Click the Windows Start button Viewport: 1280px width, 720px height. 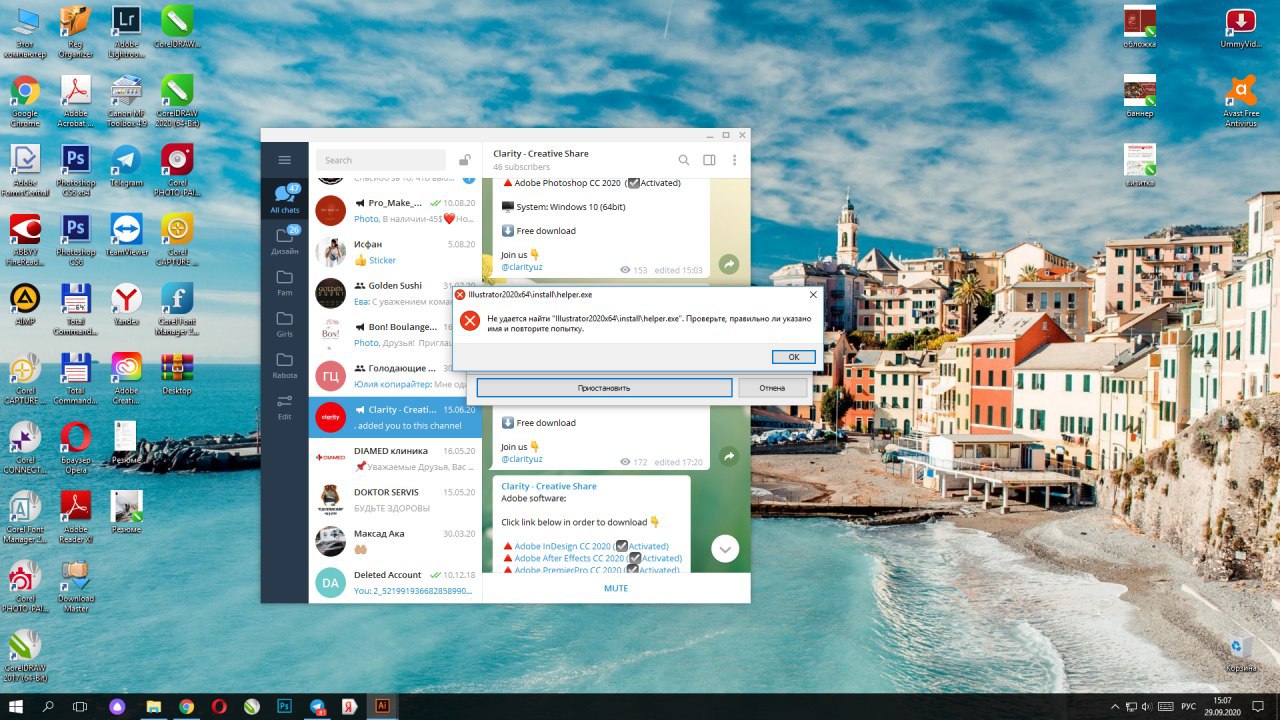[16, 706]
